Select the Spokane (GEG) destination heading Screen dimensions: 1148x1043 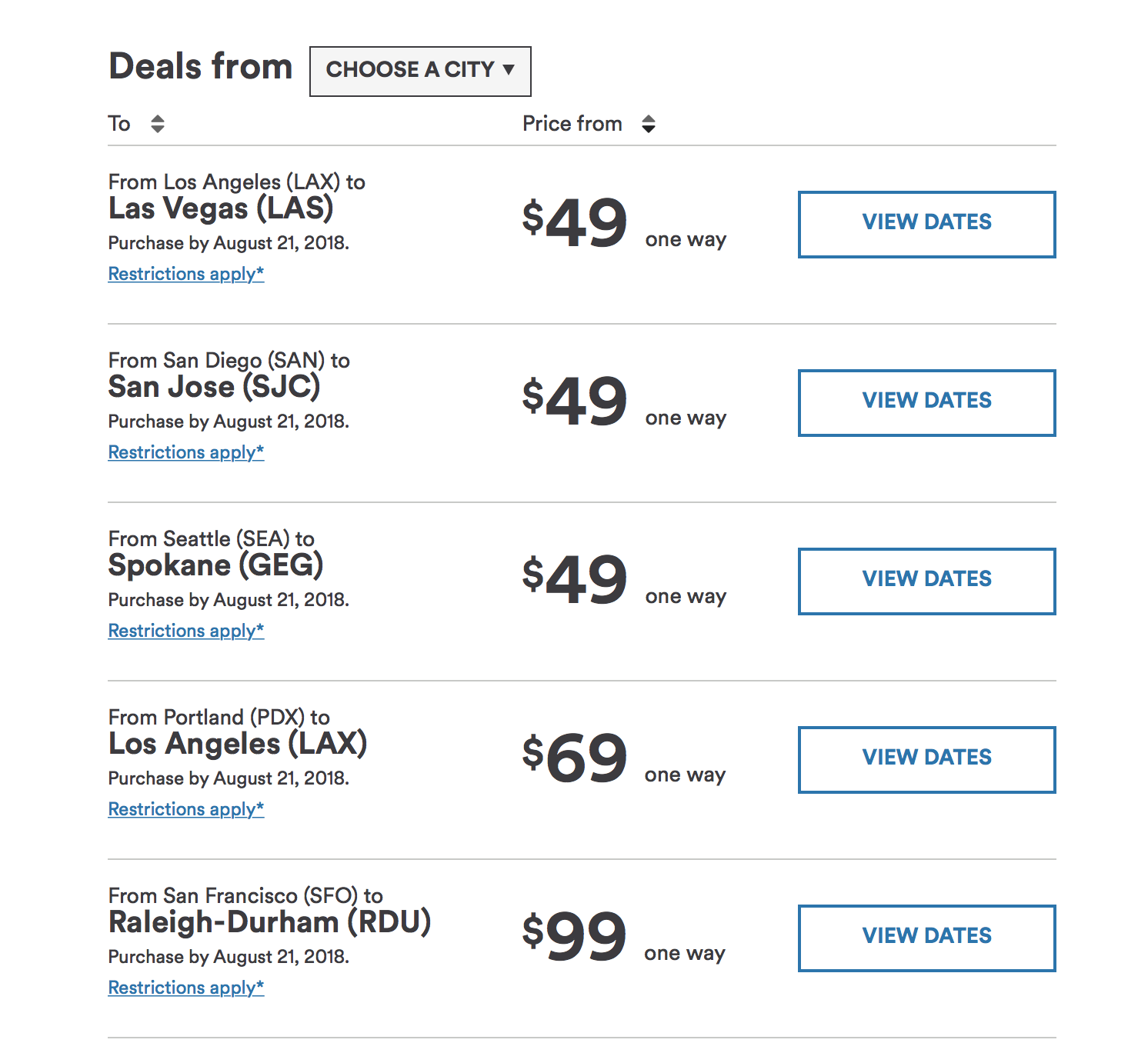tap(215, 565)
